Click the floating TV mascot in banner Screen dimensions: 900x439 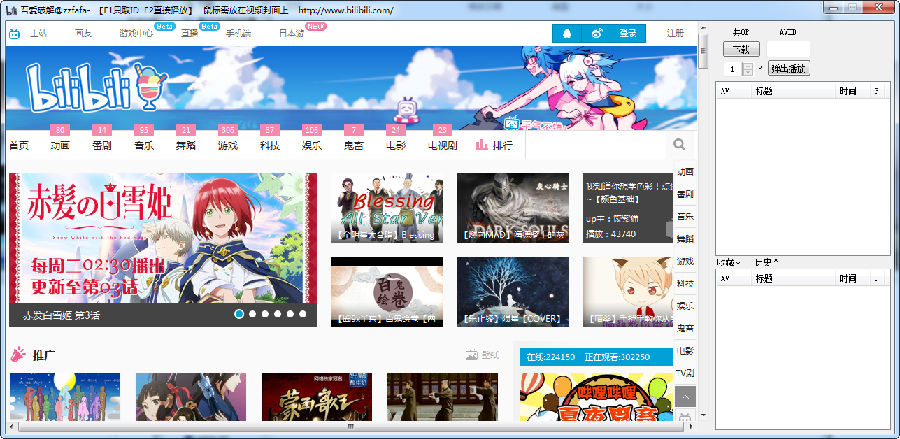[x=407, y=110]
